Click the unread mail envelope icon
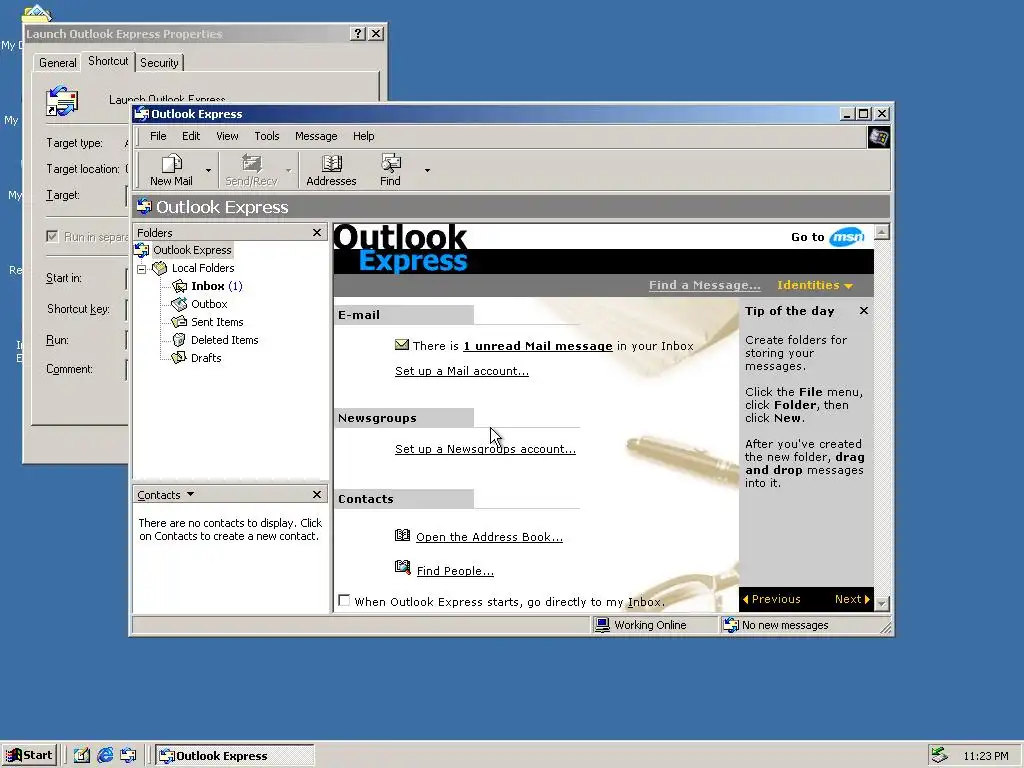Image resolution: width=1024 pixels, height=768 pixels. (x=402, y=345)
